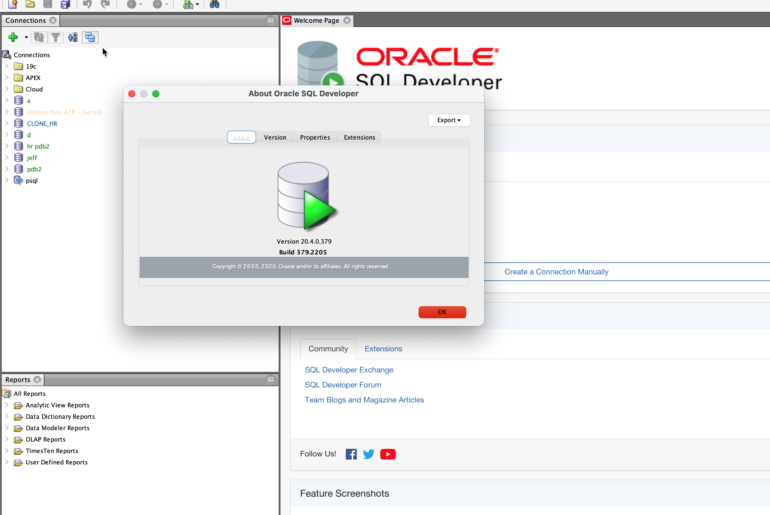Click the Forward navigation circle icon
This screenshot has width=770, height=515.
[x=157, y=4]
